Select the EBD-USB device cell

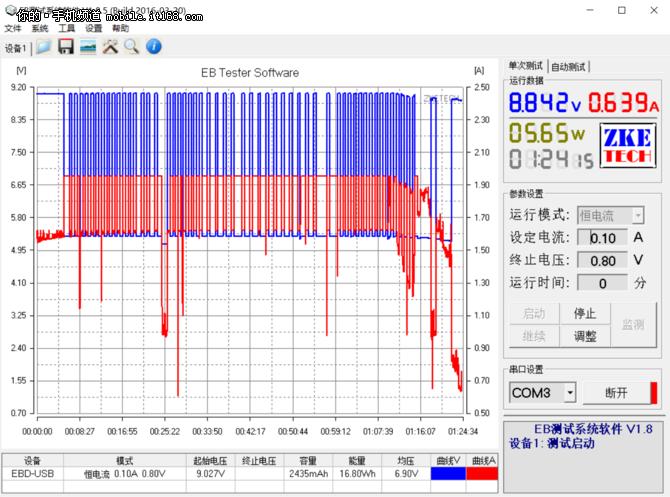point(32,473)
